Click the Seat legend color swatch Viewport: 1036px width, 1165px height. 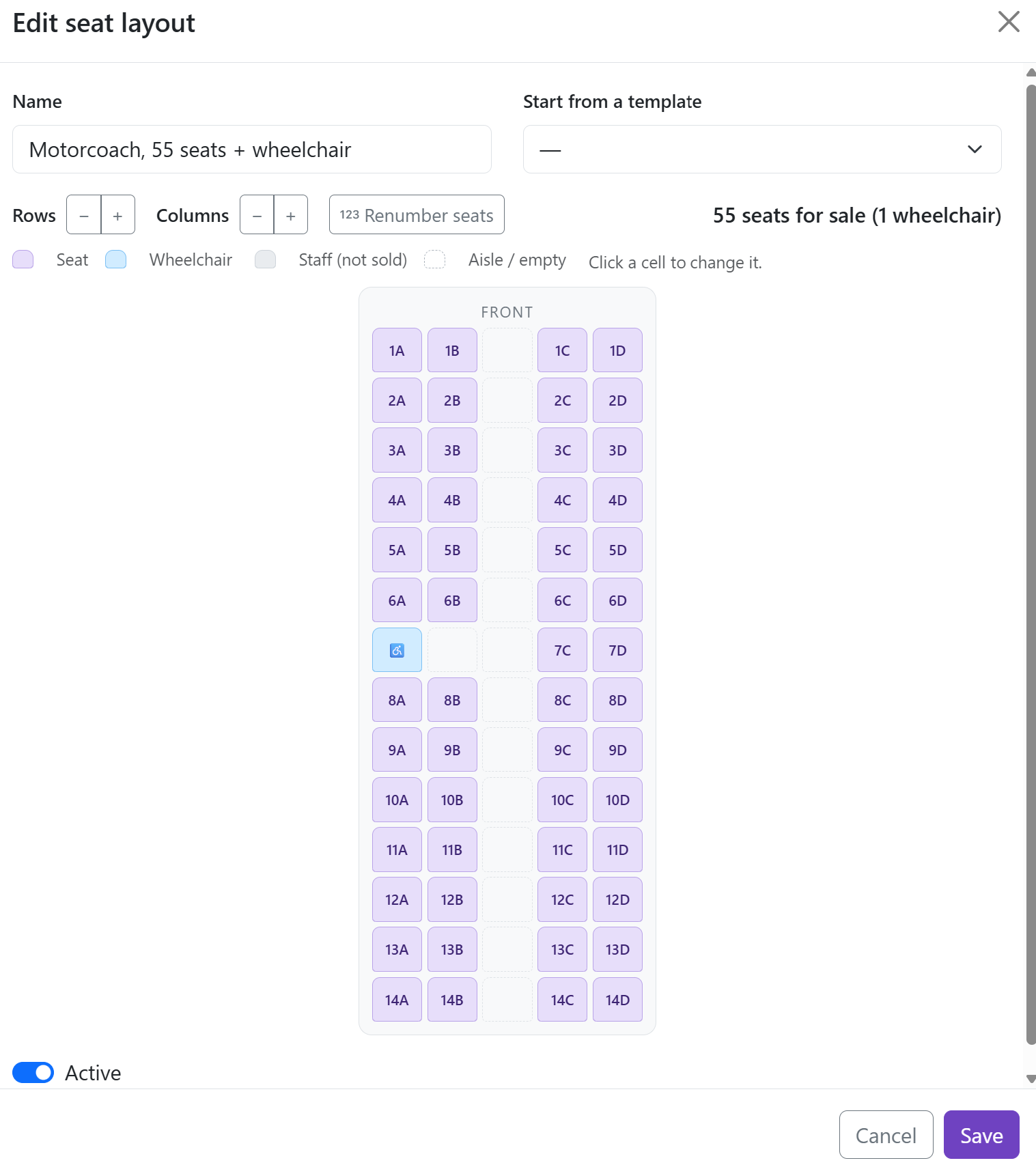point(23,259)
